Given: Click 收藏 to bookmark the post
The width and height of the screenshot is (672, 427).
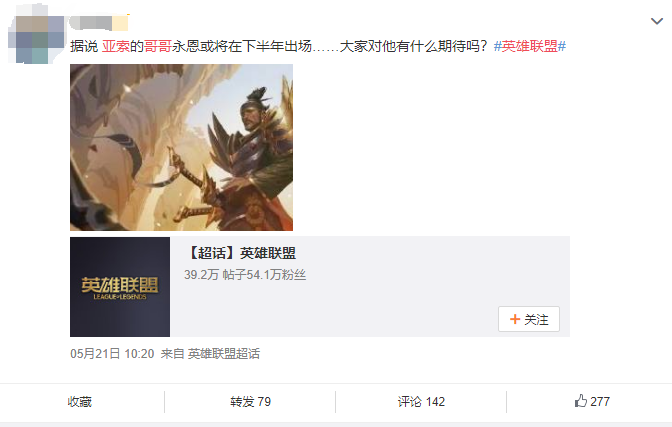Looking at the screenshot, I should click(x=80, y=402).
